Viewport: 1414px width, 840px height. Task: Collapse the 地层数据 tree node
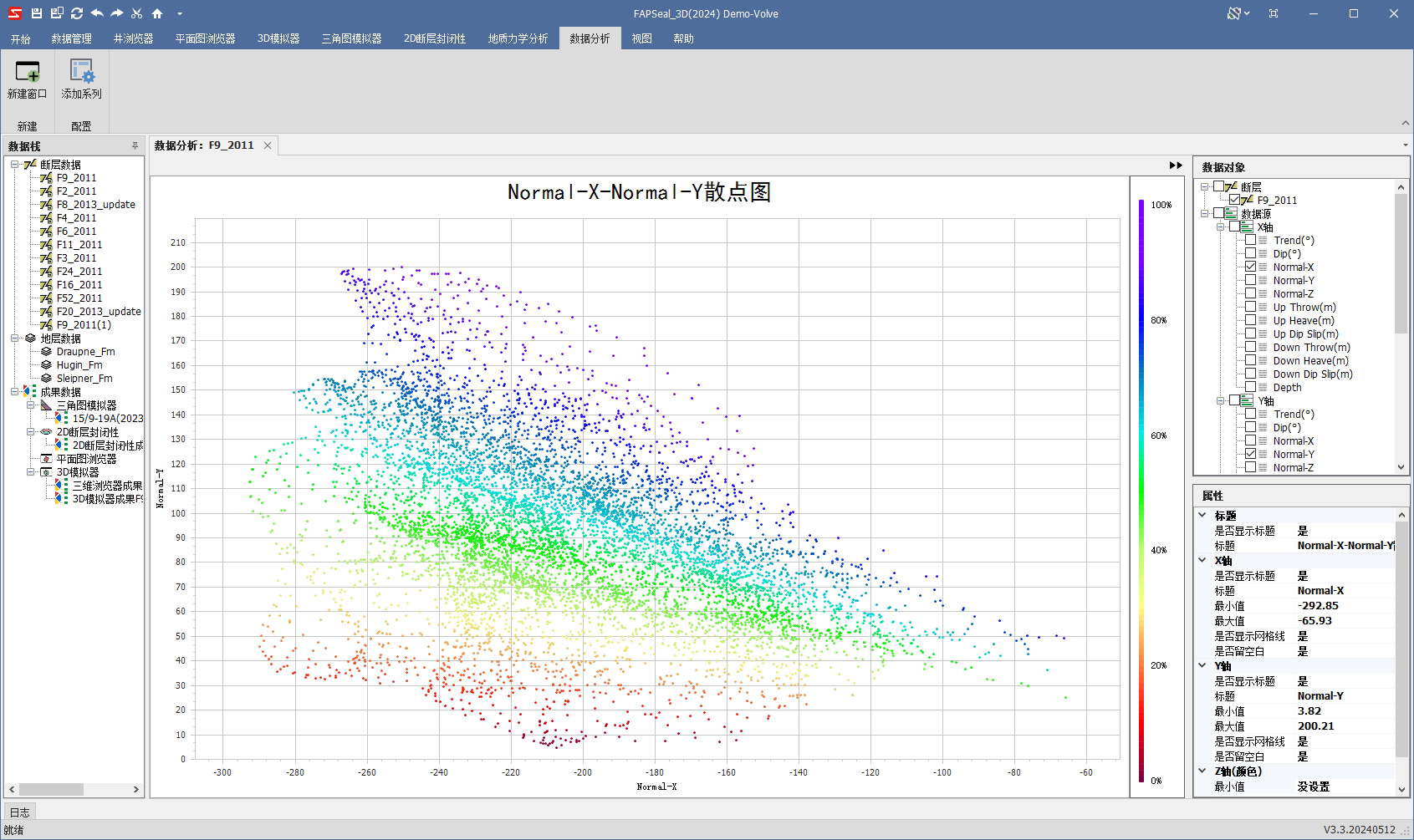click(14, 339)
